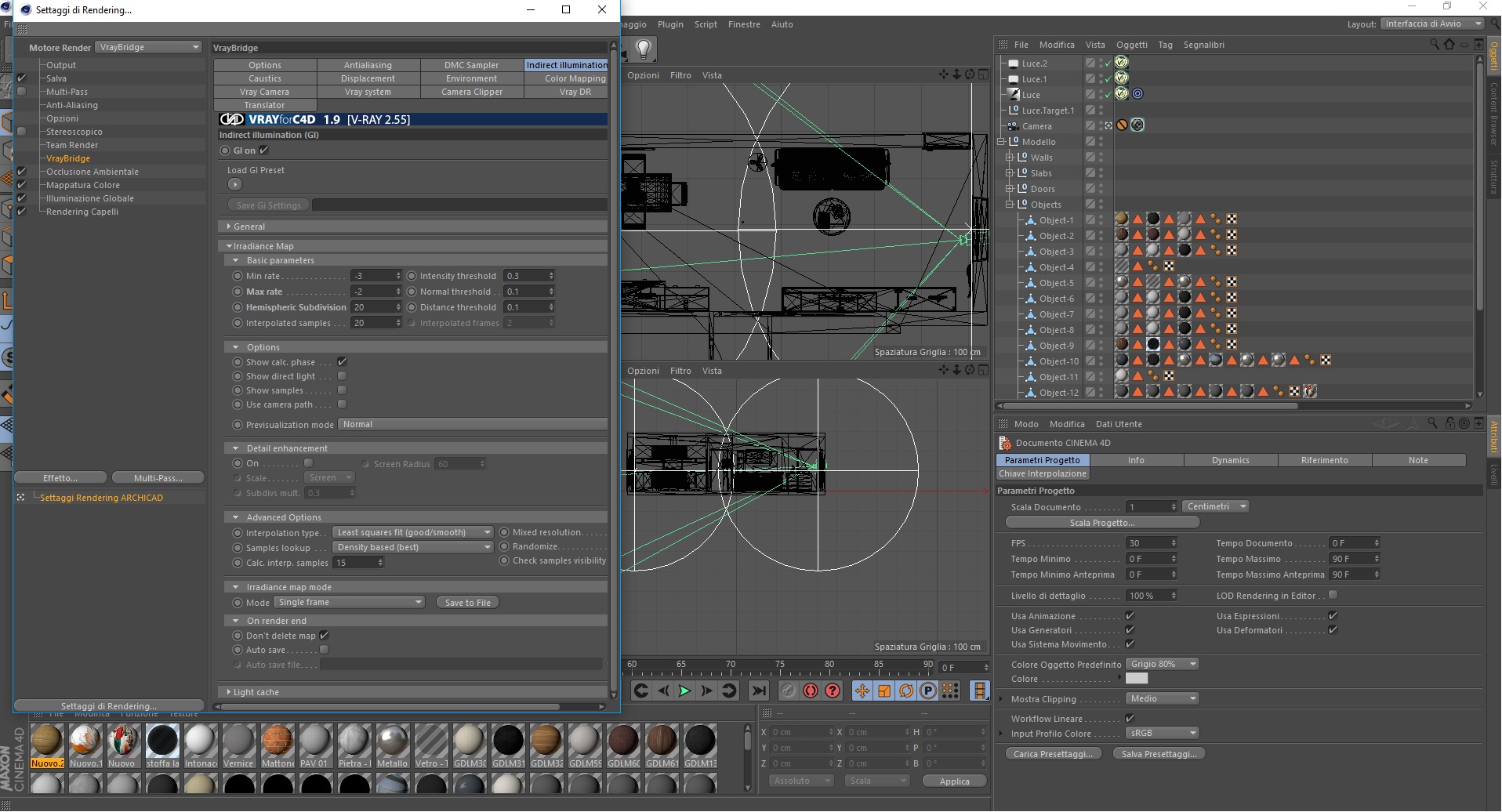Open the Motore Render dropdown
The height and width of the screenshot is (812, 1502).
[x=149, y=48]
